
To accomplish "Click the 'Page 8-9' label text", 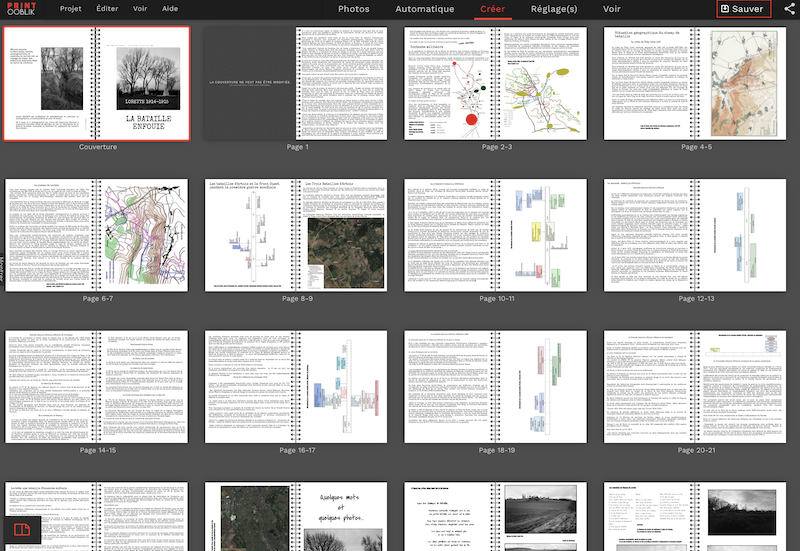I will tap(297, 298).
